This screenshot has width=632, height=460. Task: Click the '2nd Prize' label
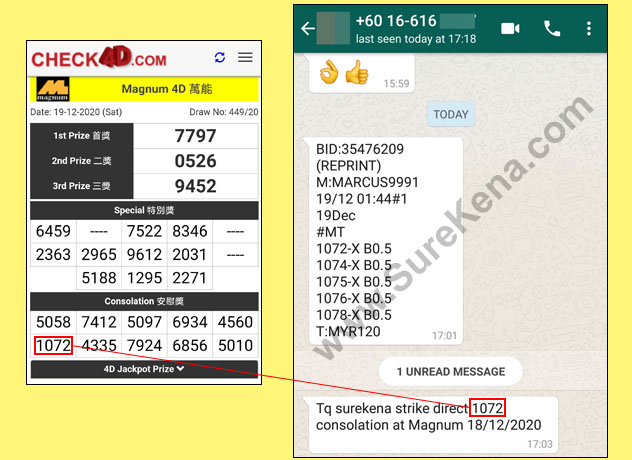pos(81,161)
